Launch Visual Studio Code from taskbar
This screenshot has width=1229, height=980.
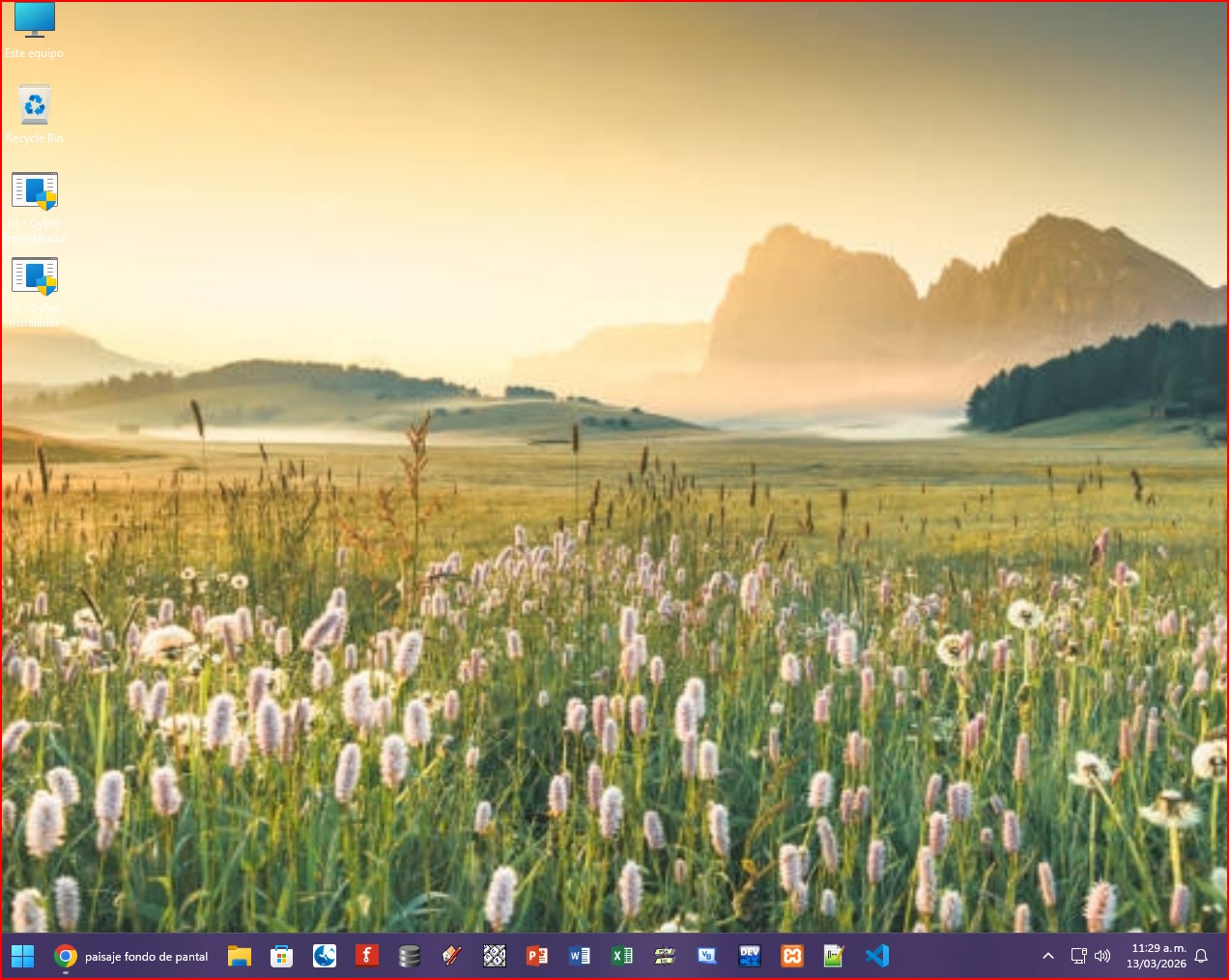[x=876, y=957]
